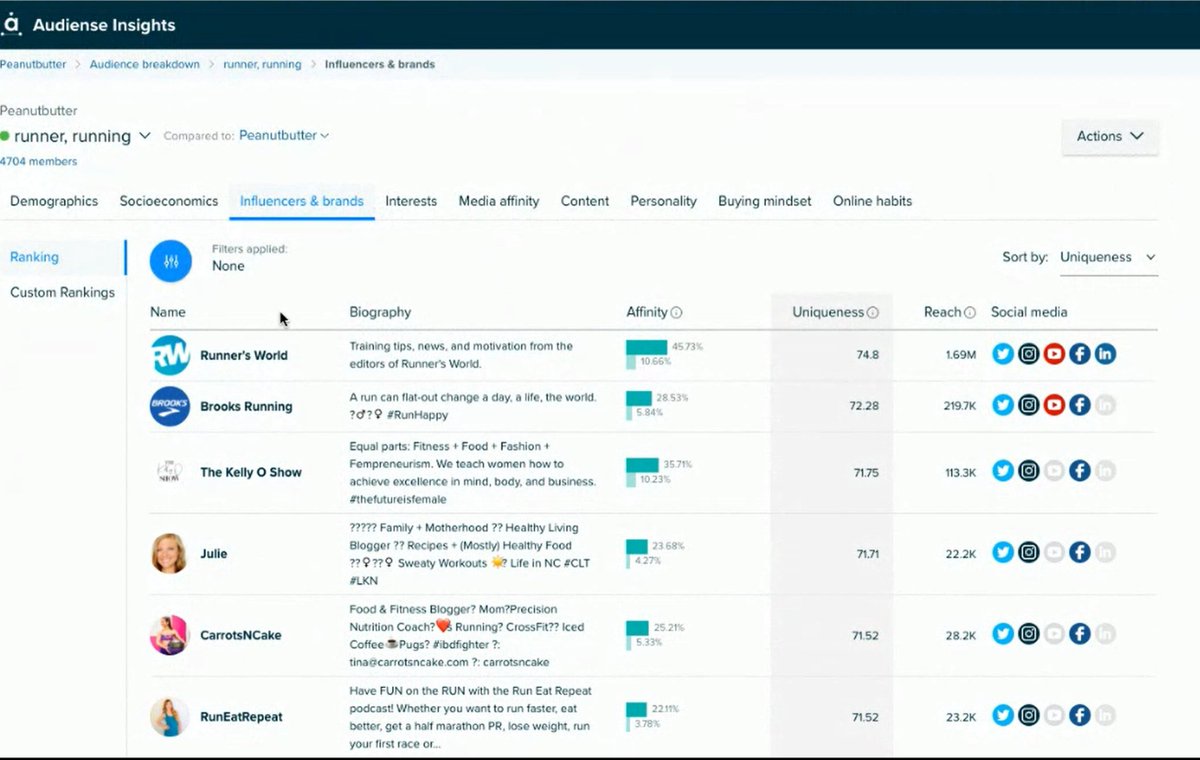Open The Kelly O Show name link
This screenshot has height=760, width=1200.
(251, 472)
